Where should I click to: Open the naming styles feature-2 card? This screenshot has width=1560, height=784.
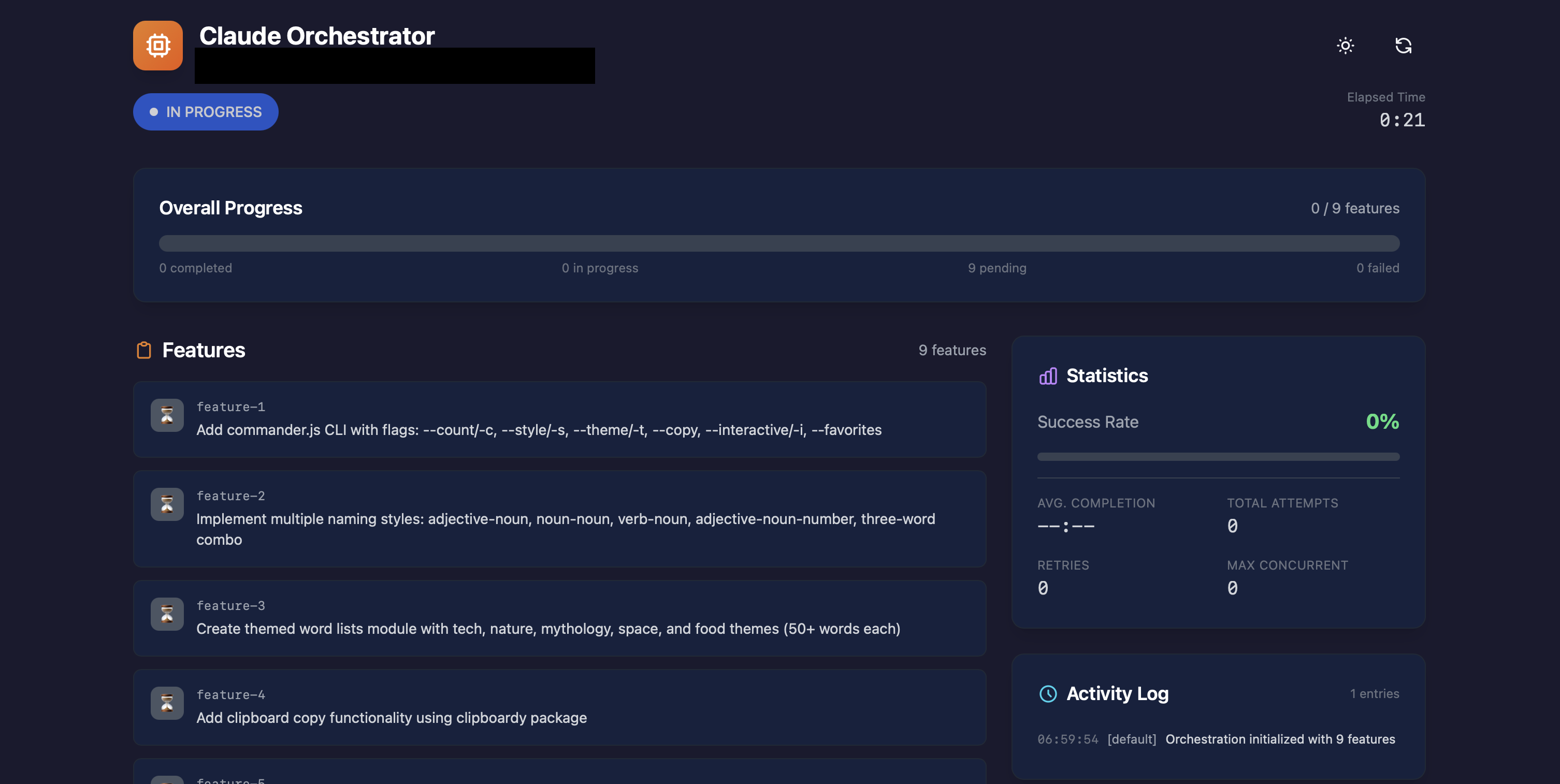pyautogui.click(x=559, y=519)
